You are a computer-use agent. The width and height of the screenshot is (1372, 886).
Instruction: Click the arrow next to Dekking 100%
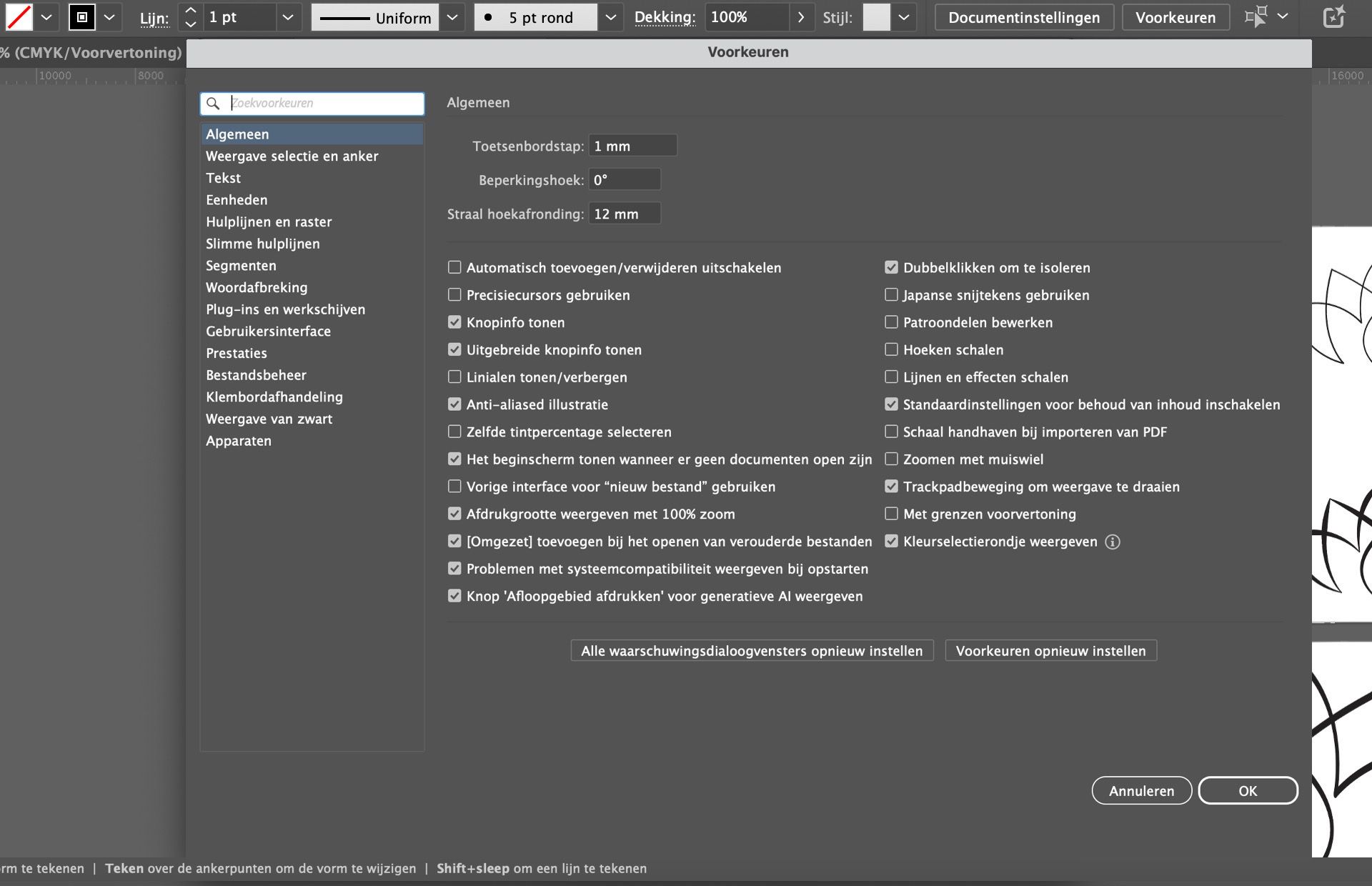coord(801,17)
